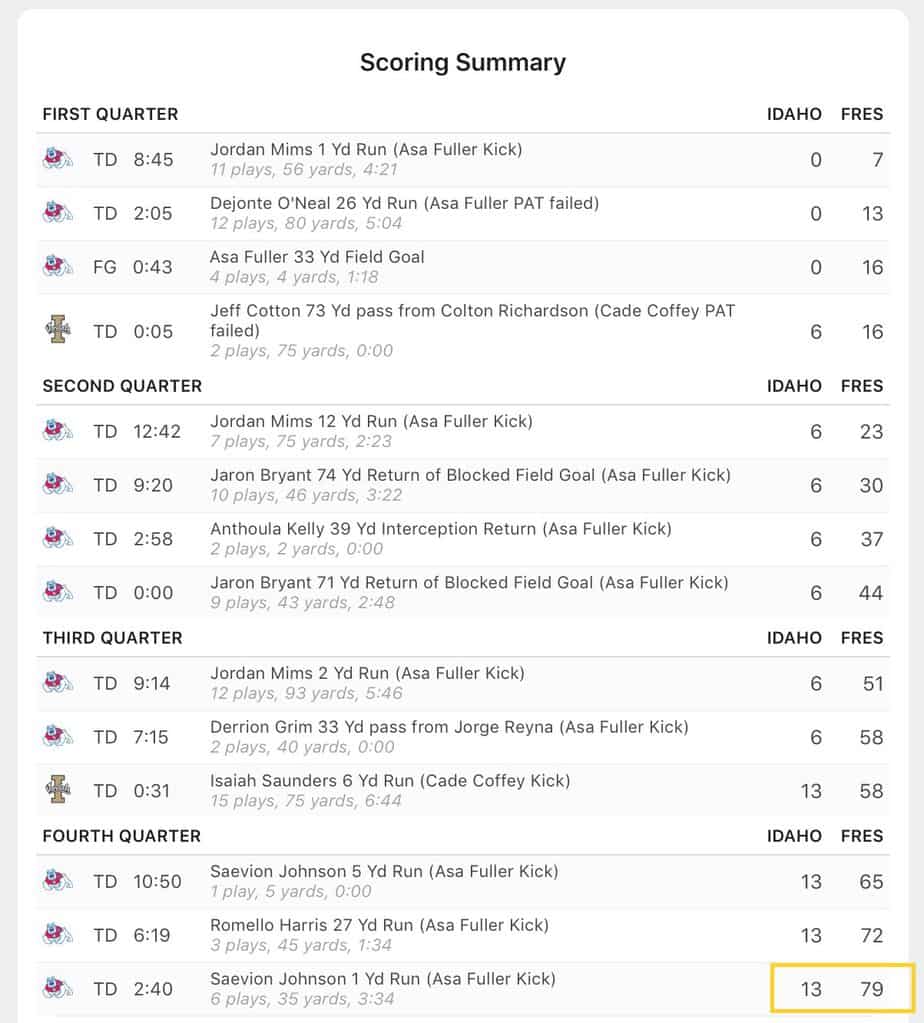
Task: Click Fresno State logo on 12:42 touchdown row
Action: 57,431
